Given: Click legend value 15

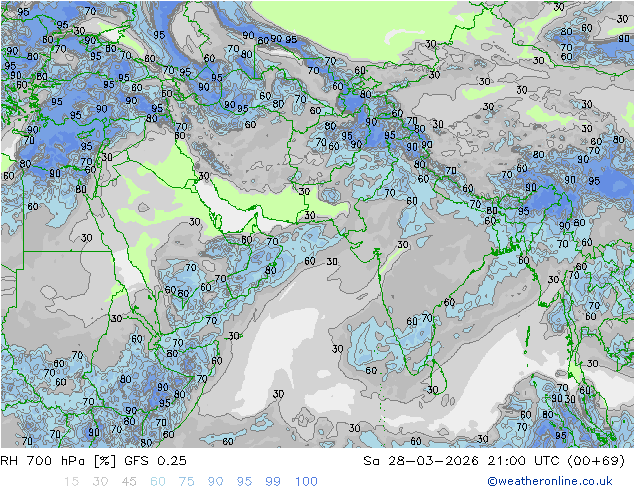Looking at the screenshot, I should 71,481.
